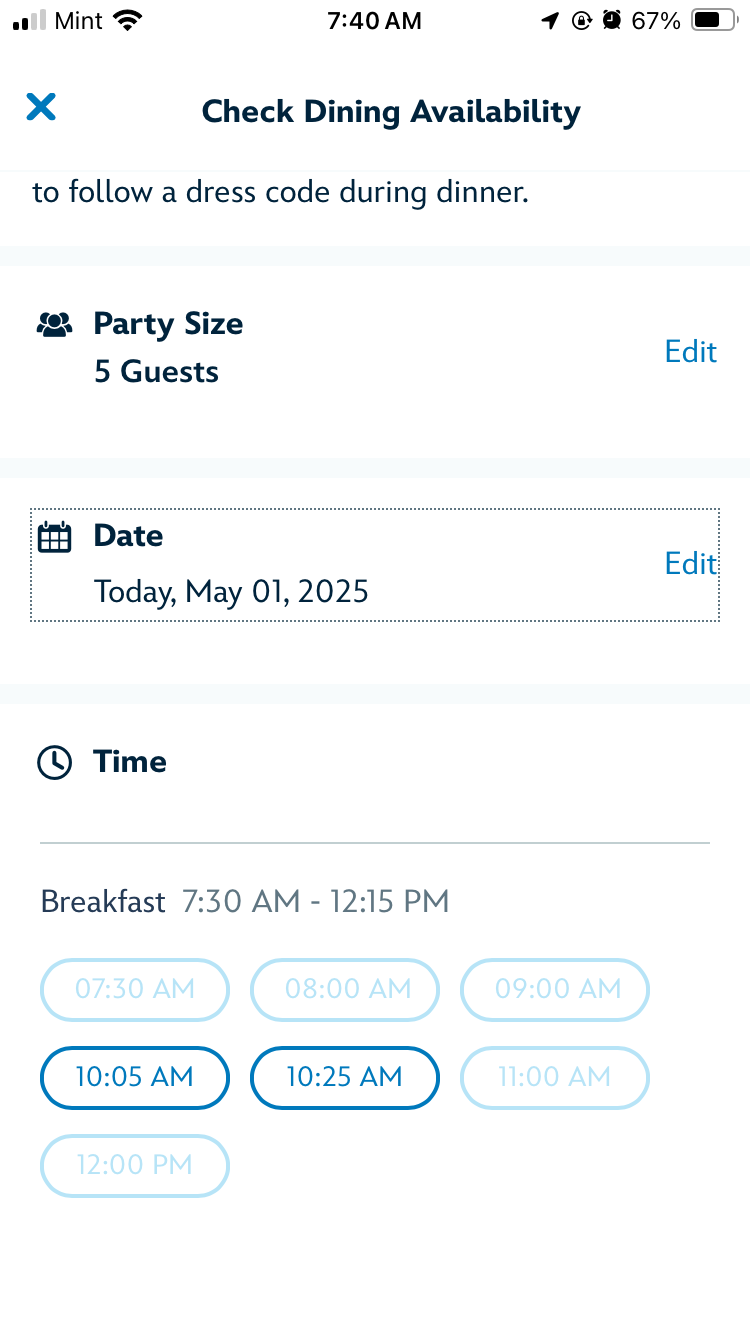The image size is (750, 1334).
Task: Tap the alarm clock status icon
Action: click(x=611, y=20)
